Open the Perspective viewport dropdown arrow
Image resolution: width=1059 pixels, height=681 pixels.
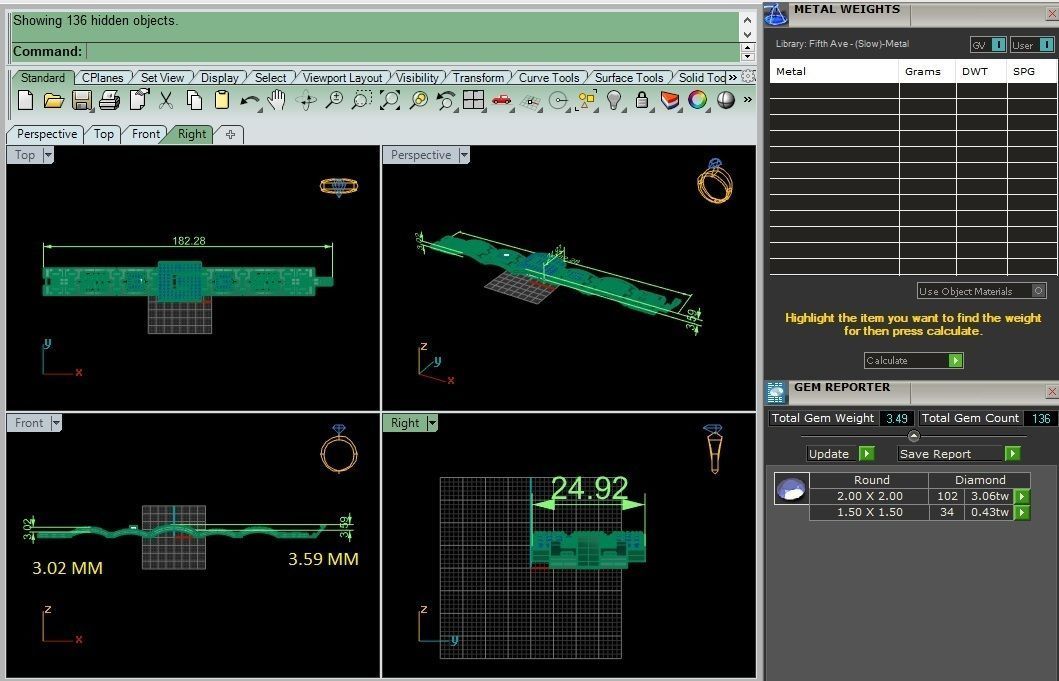point(464,155)
